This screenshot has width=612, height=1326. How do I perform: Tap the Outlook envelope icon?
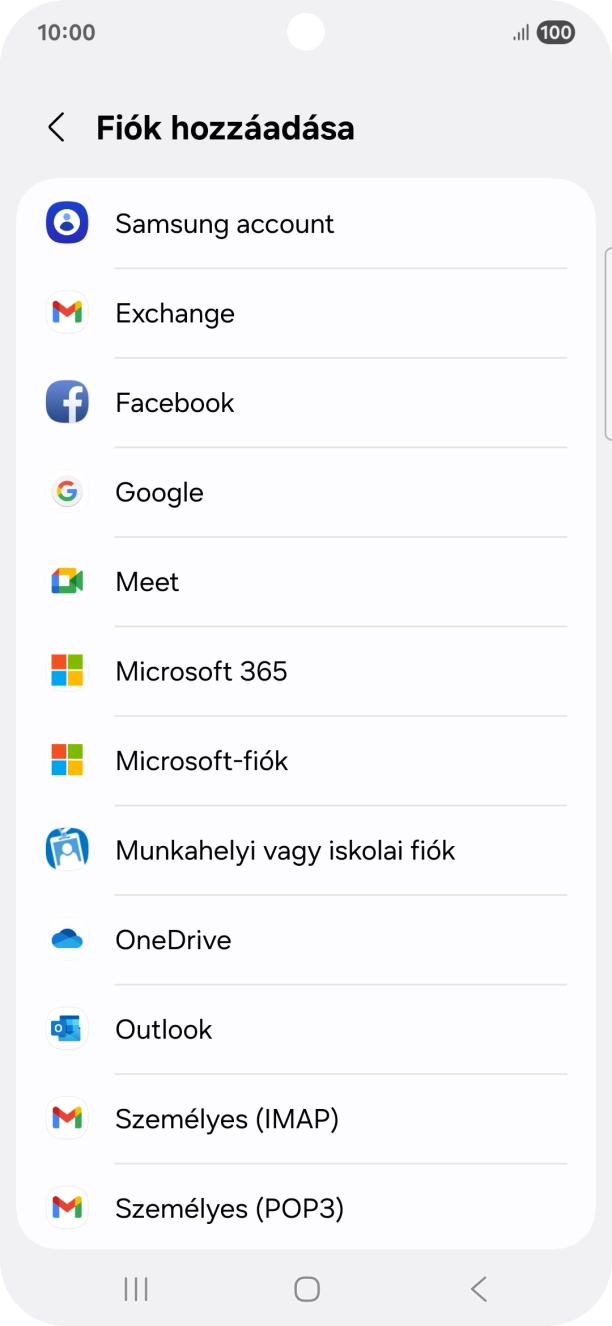tap(67, 1029)
